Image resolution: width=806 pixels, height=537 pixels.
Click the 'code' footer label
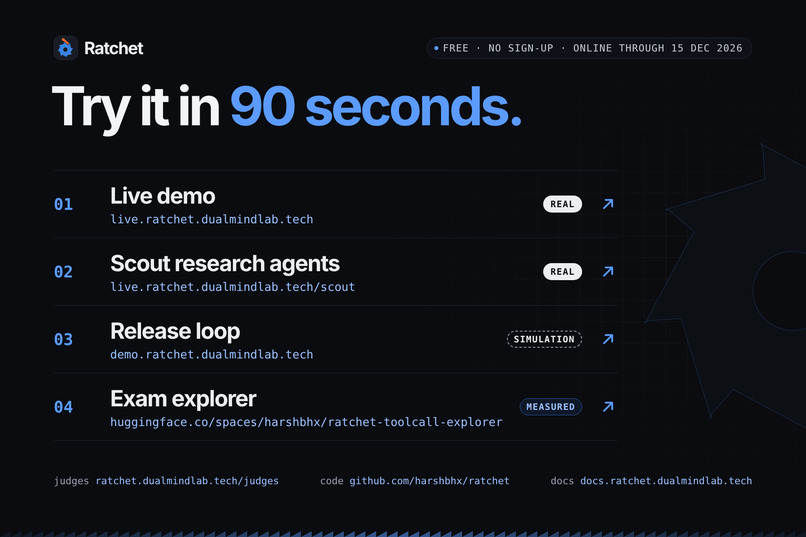(332, 481)
